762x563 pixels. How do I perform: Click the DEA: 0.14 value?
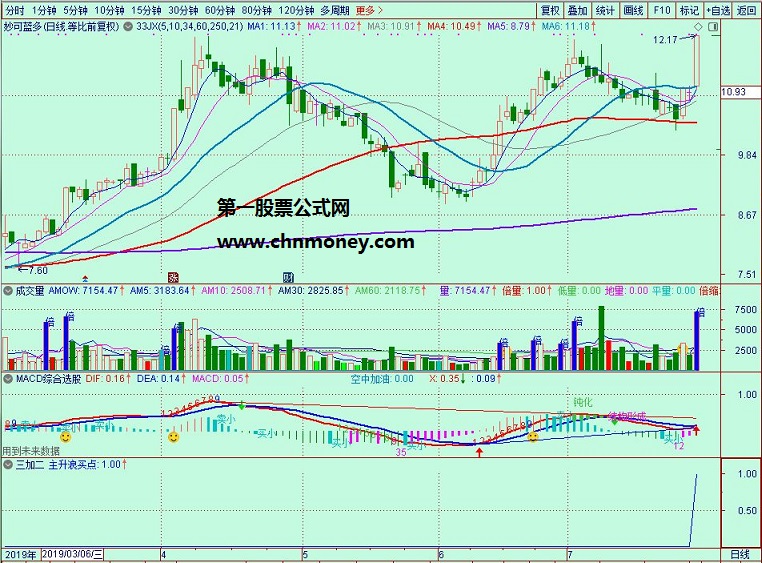pyautogui.click(x=161, y=378)
